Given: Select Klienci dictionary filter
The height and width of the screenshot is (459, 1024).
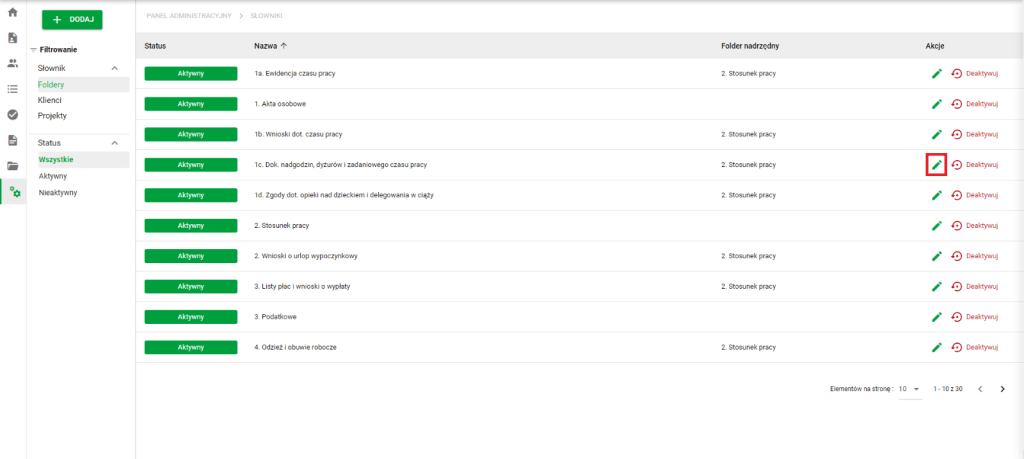Looking at the screenshot, I should point(50,101).
